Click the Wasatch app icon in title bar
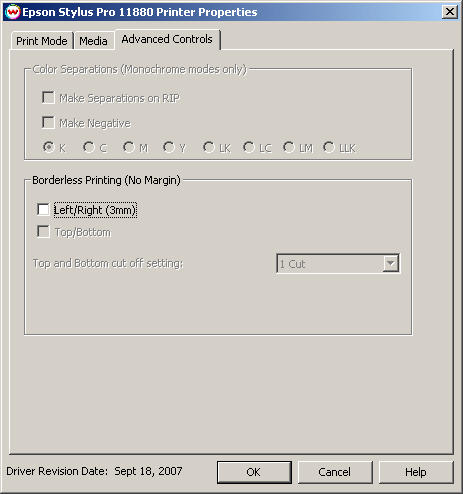This screenshot has height=494, width=463. (x=13, y=12)
